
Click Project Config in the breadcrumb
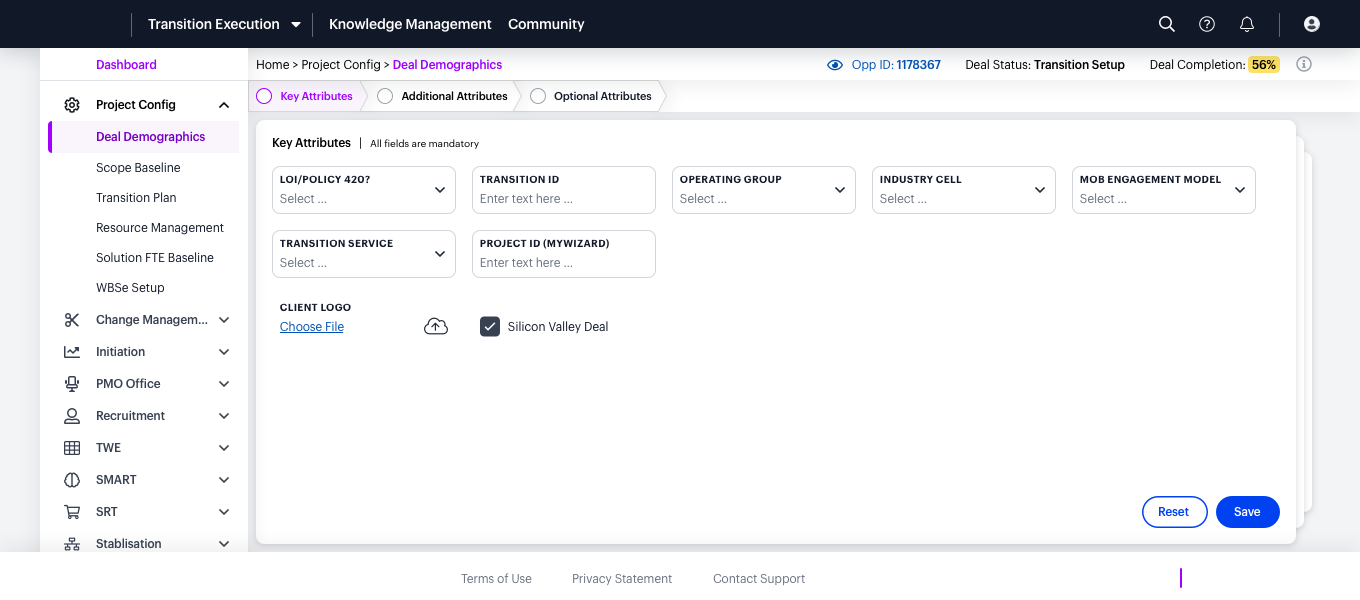pos(341,65)
